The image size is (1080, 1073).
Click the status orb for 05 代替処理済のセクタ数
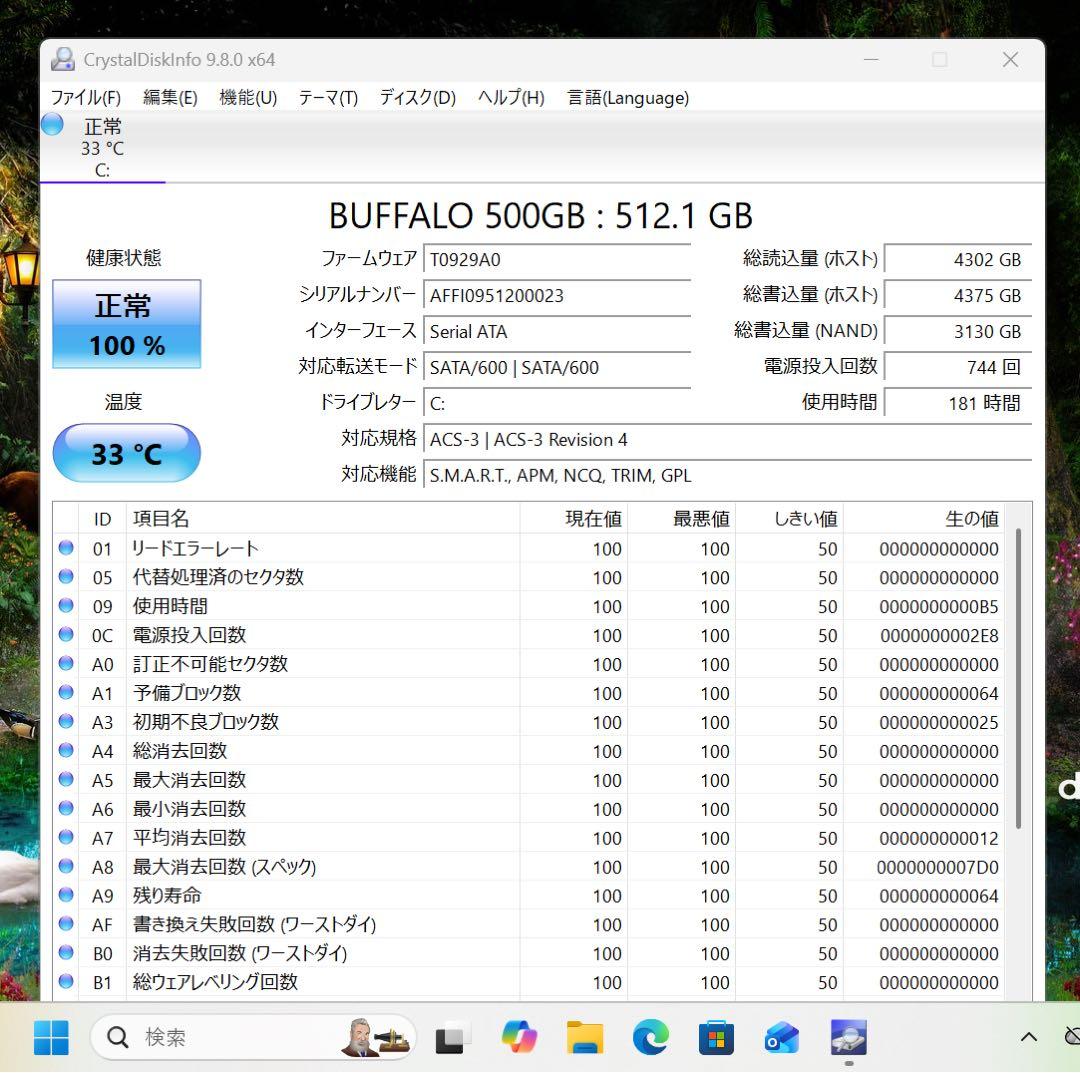pos(66,576)
